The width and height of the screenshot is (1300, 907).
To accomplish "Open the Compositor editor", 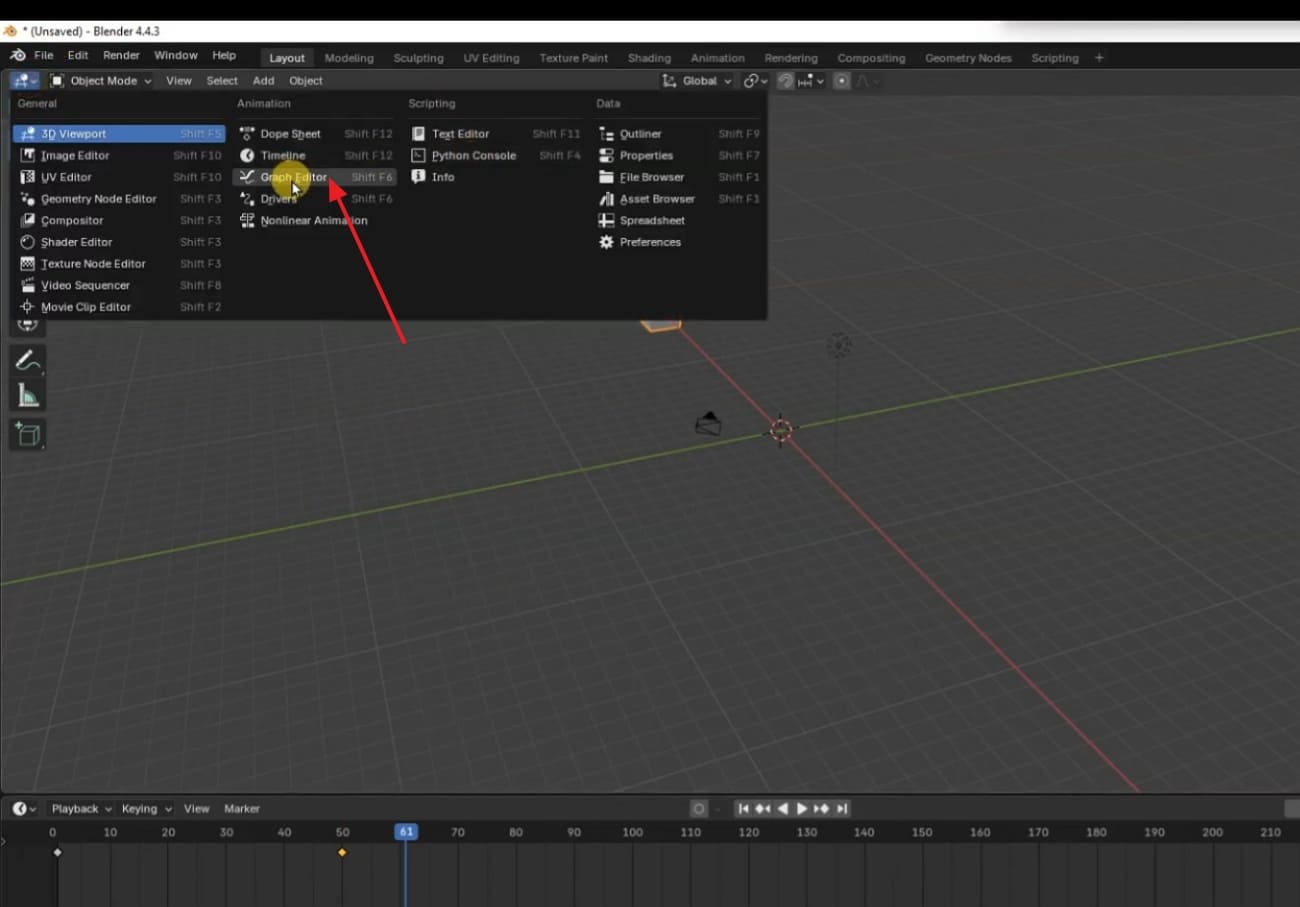I will point(119,220).
